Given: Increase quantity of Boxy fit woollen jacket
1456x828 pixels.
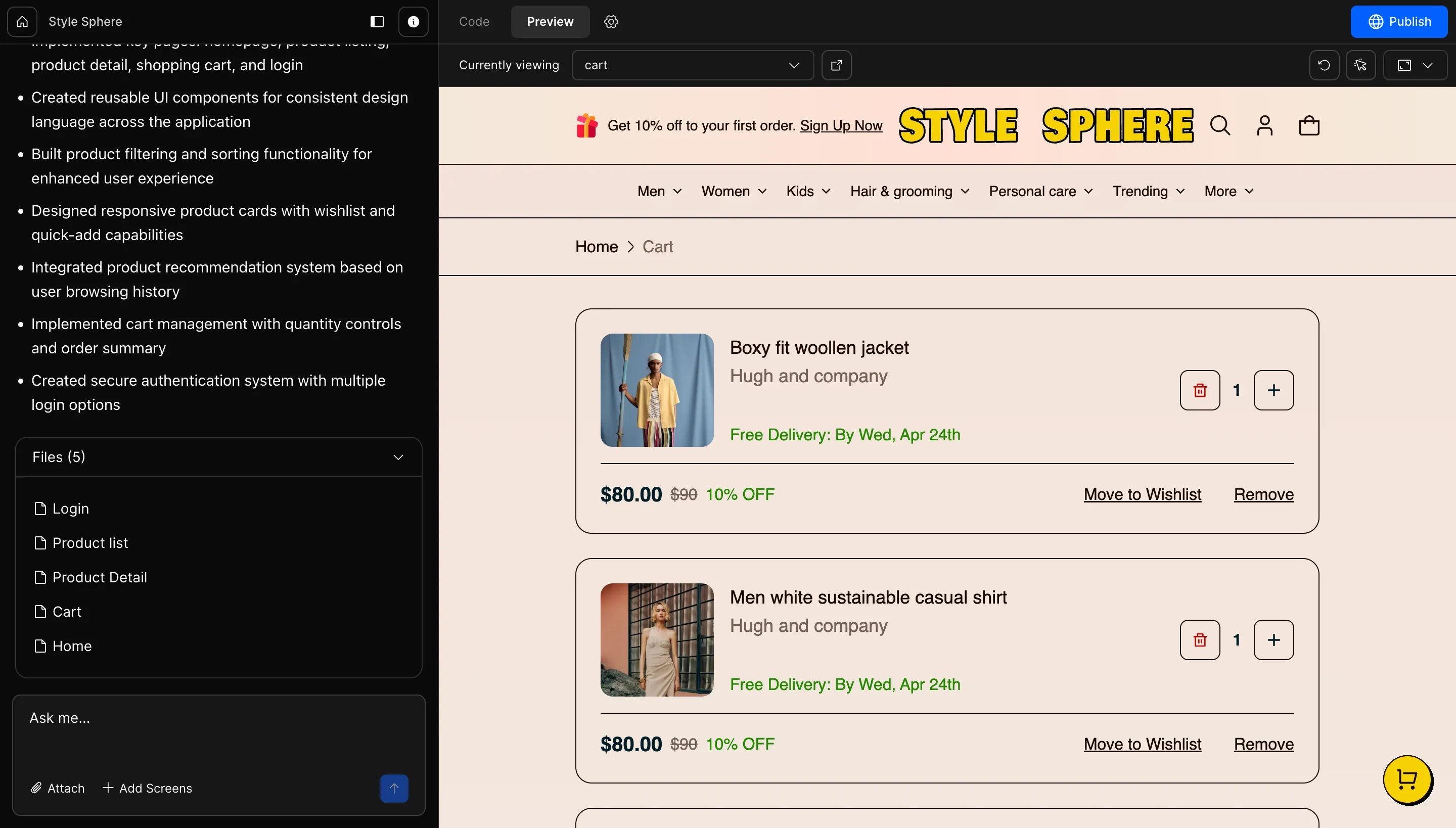Looking at the screenshot, I should pyautogui.click(x=1273, y=390).
